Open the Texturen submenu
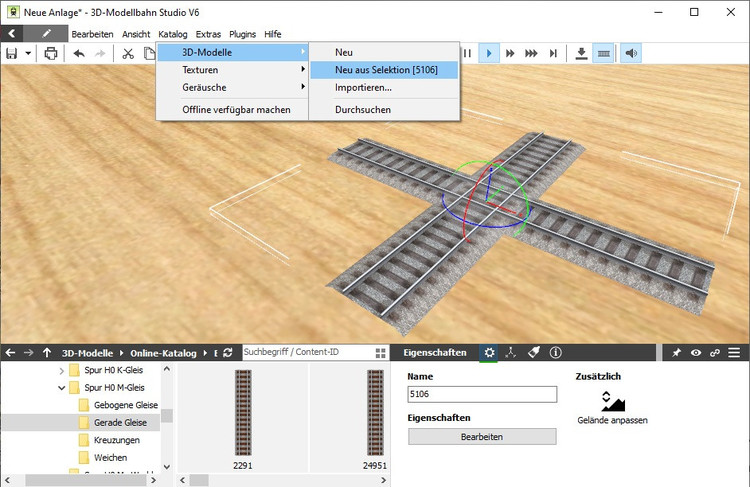750x487 pixels. click(200, 70)
